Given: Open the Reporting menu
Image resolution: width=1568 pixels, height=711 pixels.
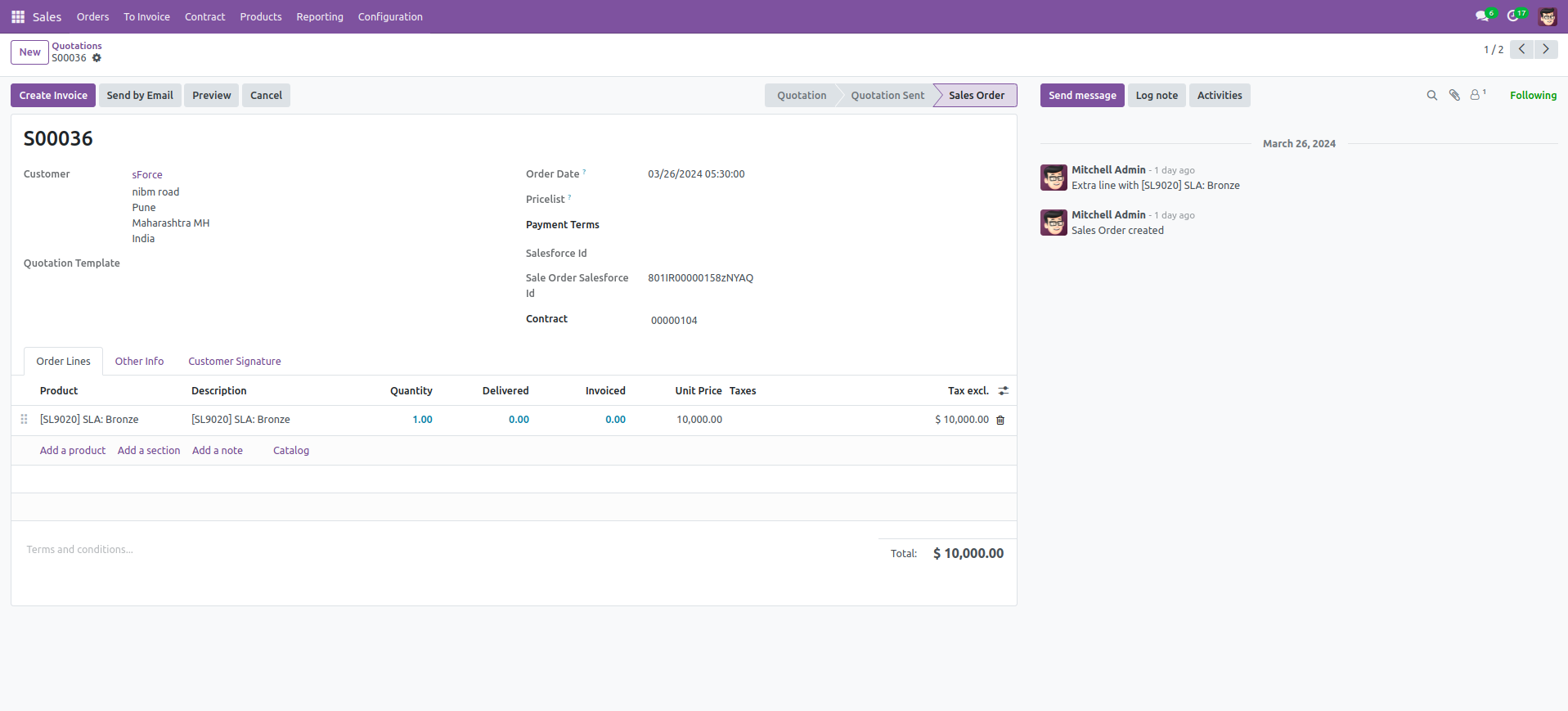Looking at the screenshot, I should (x=320, y=16).
